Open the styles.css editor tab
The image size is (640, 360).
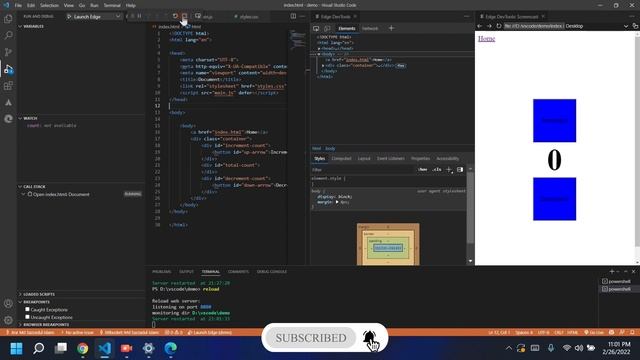click(x=248, y=17)
